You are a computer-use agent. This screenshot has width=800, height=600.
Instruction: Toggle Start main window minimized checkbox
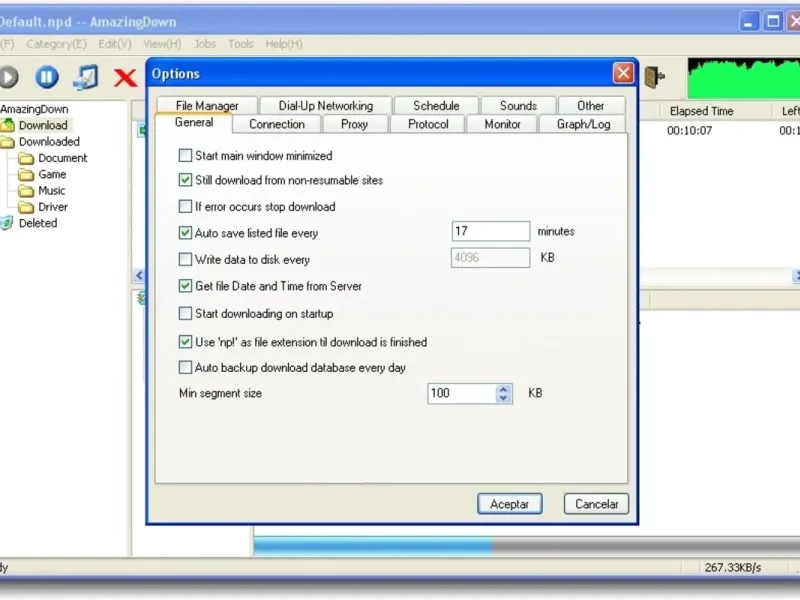185,156
